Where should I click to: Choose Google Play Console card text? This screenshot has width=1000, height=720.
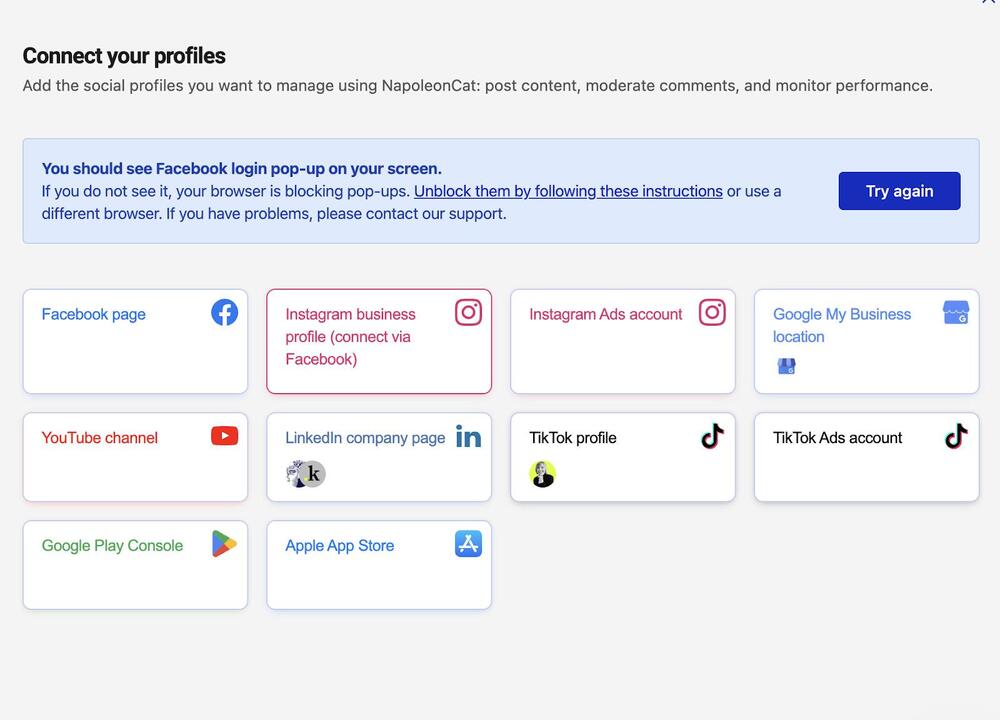[x=112, y=546]
